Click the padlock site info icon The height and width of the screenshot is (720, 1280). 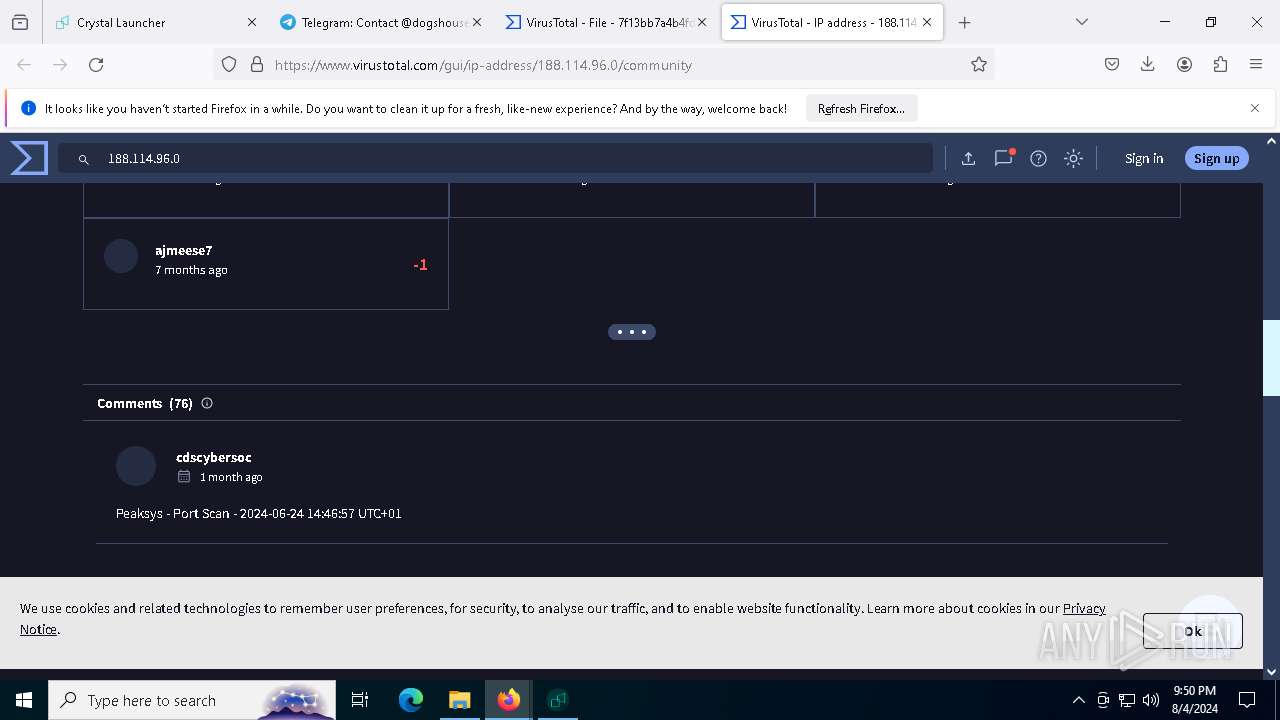coord(257,64)
